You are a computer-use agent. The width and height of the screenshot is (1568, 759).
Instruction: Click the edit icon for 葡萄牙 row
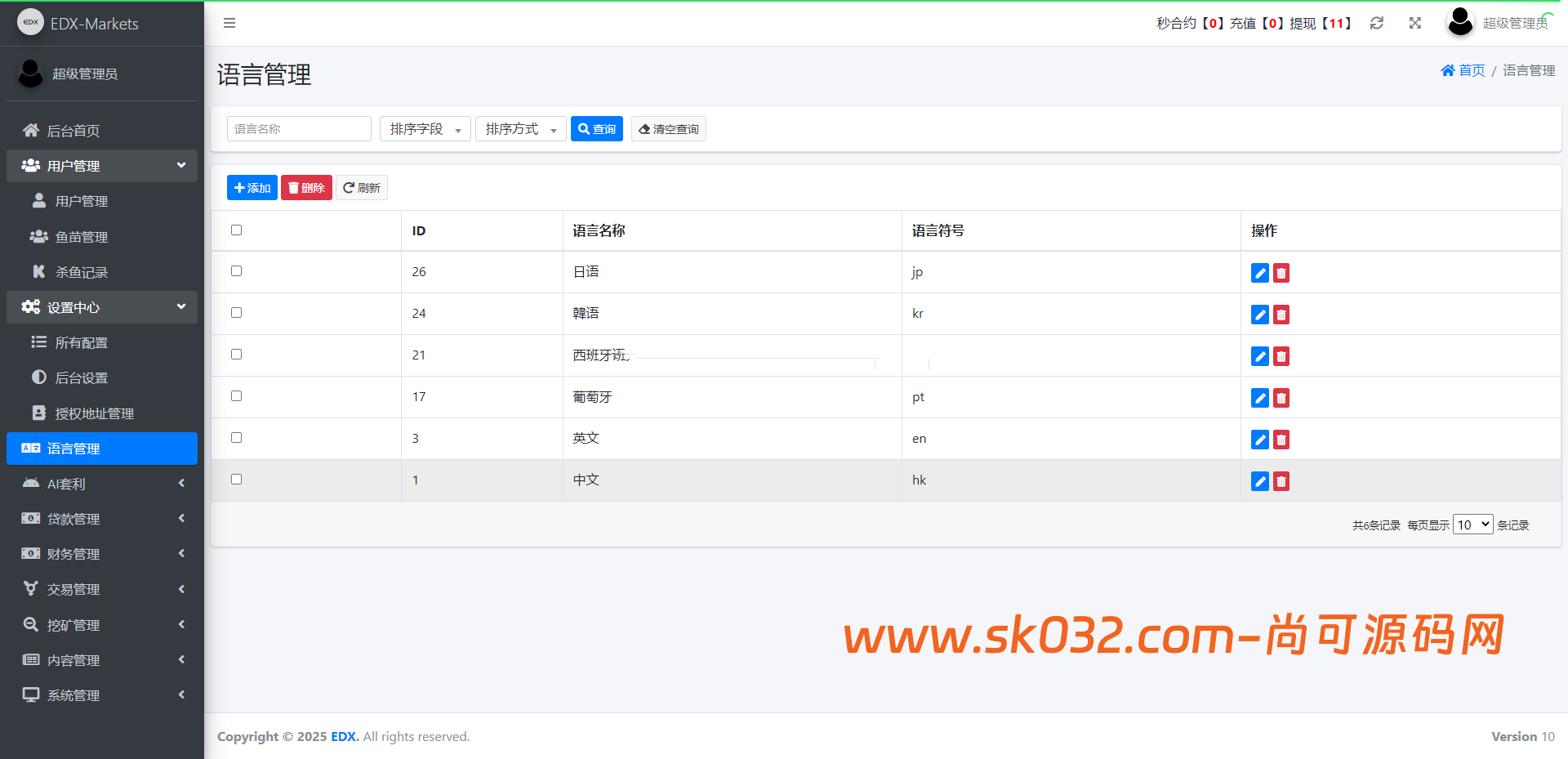1260,398
